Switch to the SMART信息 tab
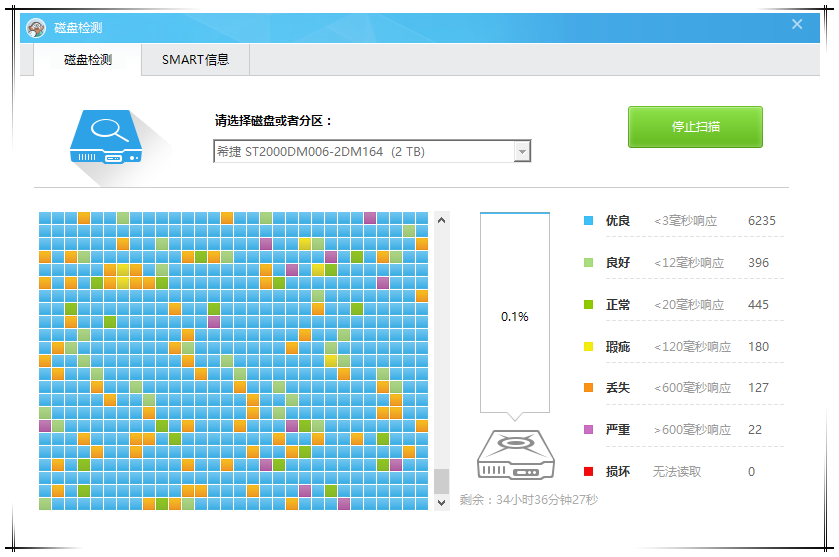Image resolution: width=839 pixels, height=557 pixels. (x=195, y=60)
